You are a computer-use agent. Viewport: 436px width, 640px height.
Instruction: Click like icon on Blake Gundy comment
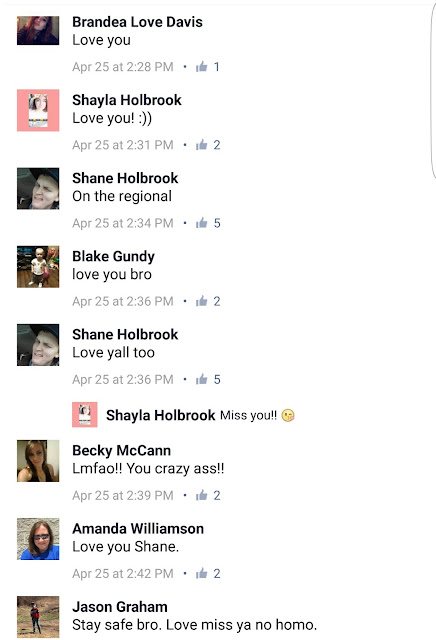pyautogui.click(x=201, y=301)
